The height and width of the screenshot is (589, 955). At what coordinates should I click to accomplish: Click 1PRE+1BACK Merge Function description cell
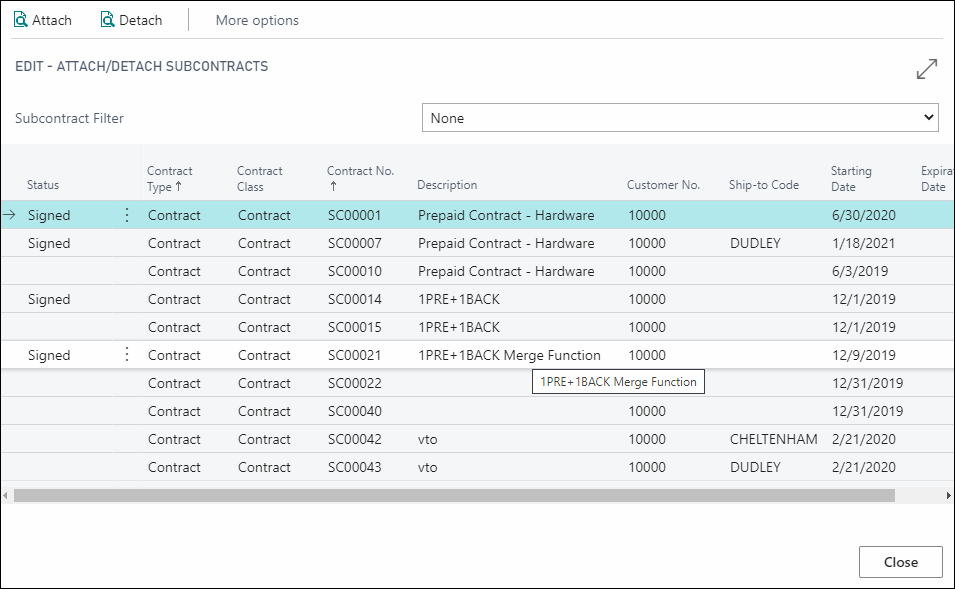[509, 355]
